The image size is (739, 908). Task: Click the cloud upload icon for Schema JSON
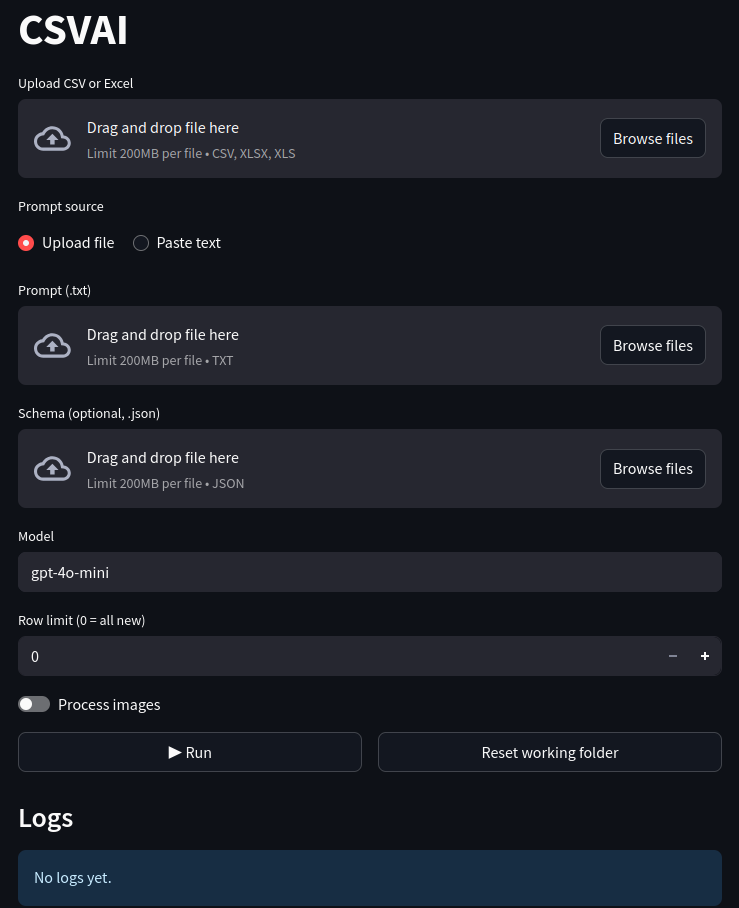pos(53,469)
